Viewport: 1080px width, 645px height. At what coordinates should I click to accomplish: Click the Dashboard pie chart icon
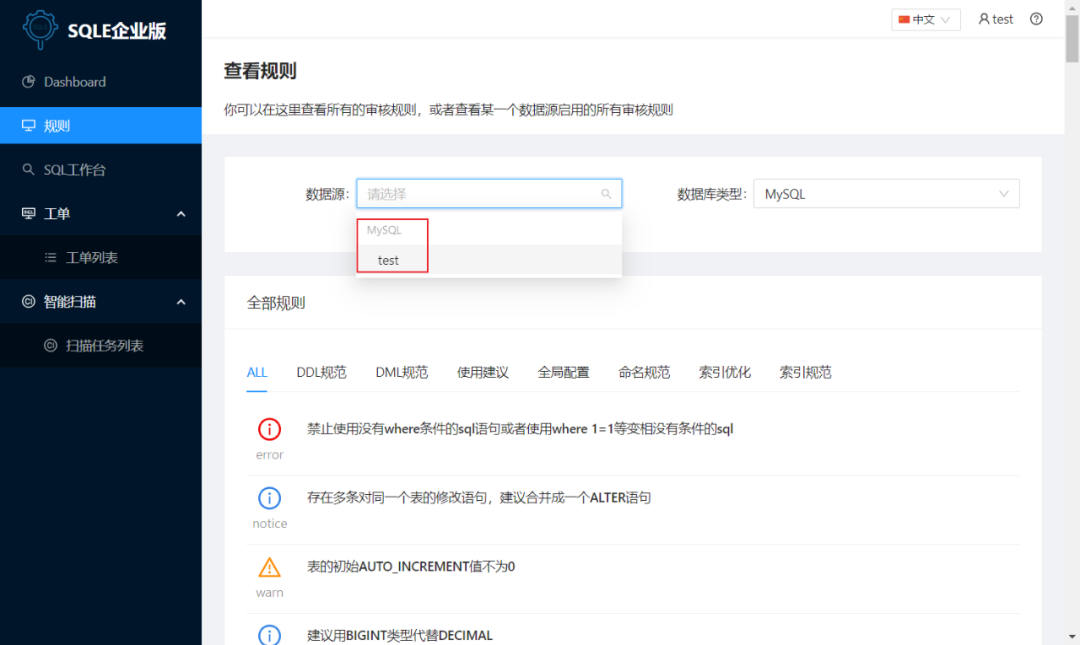tap(28, 81)
